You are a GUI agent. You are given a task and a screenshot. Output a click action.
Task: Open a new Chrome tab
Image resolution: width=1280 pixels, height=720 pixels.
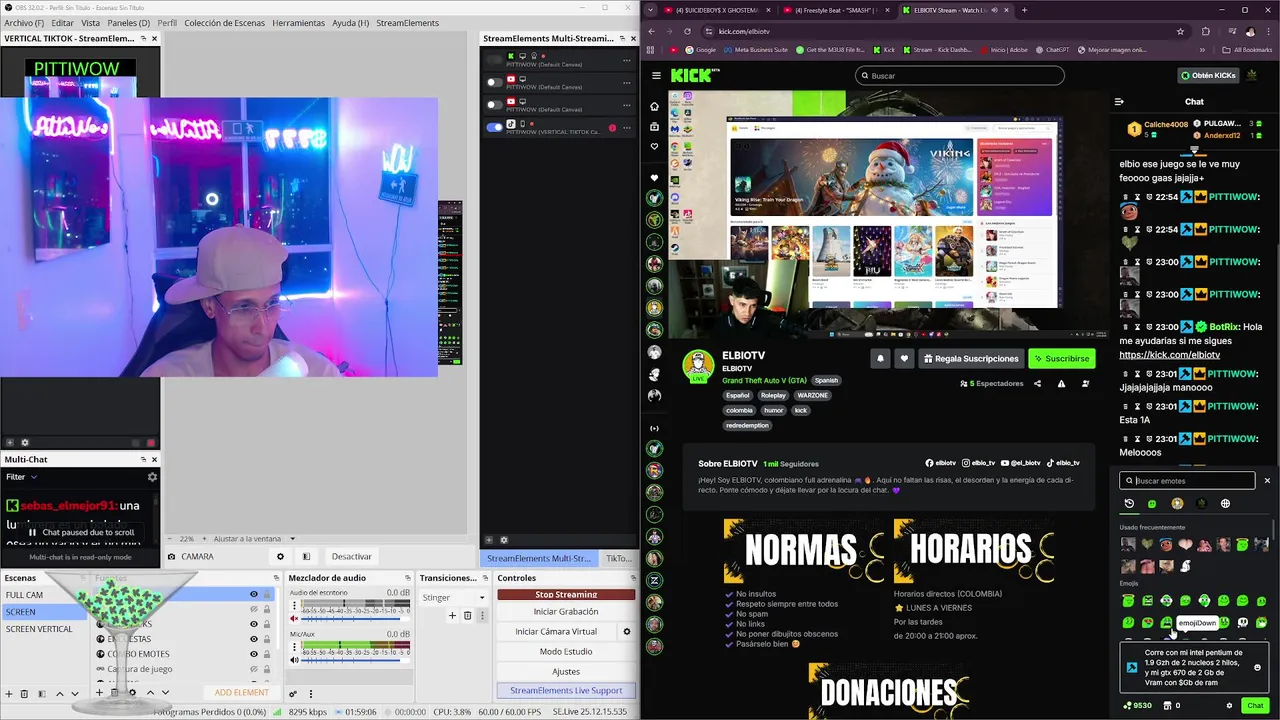(x=1024, y=10)
